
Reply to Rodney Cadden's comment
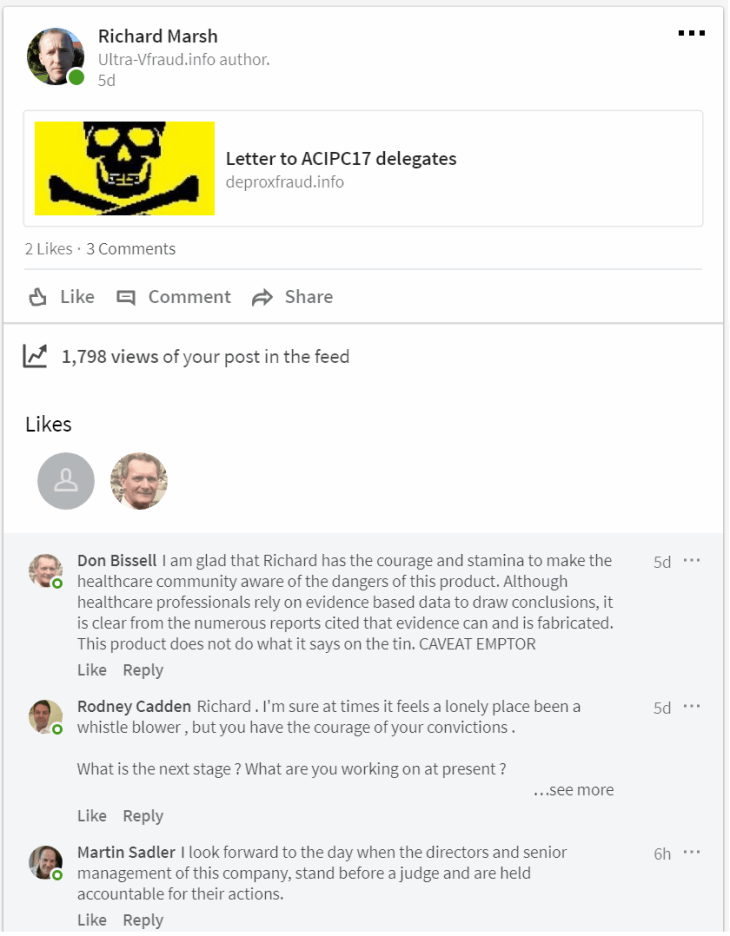(143, 816)
